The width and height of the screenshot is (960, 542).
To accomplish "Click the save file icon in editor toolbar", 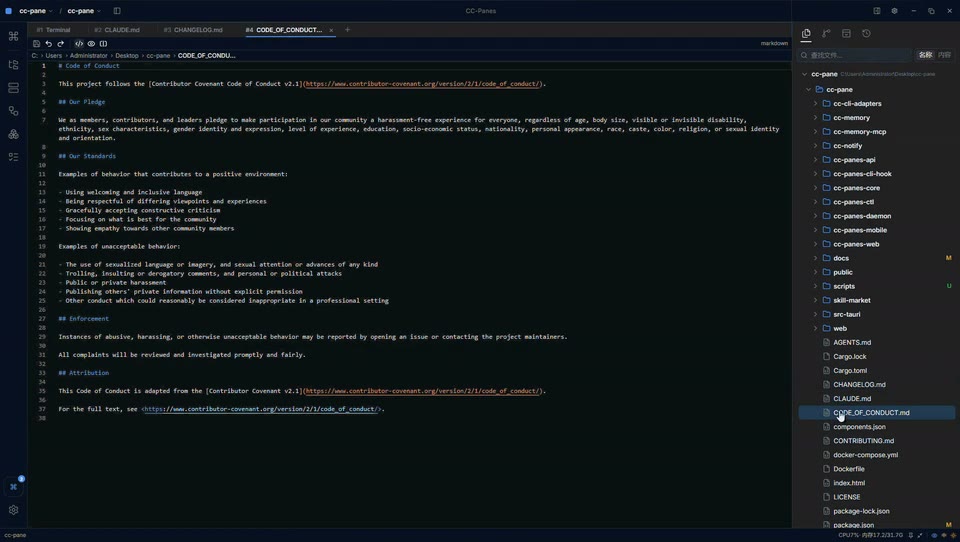I will 37,43.
